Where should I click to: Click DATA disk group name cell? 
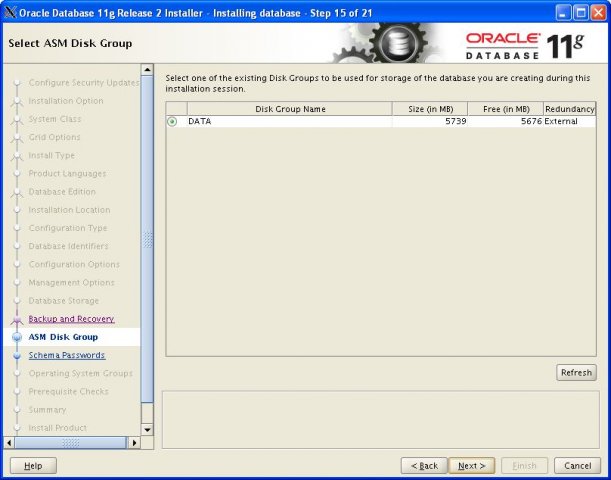click(x=290, y=122)
